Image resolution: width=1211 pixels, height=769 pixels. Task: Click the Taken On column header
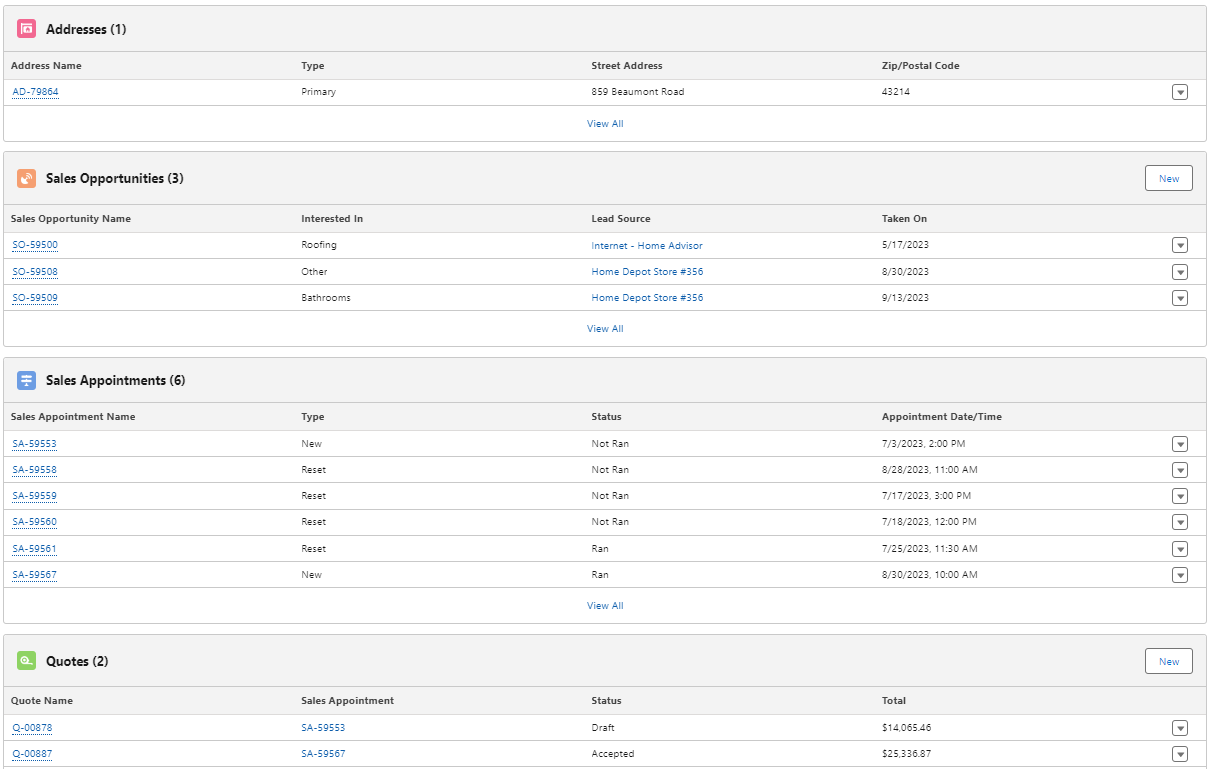(x=904, y=218)
